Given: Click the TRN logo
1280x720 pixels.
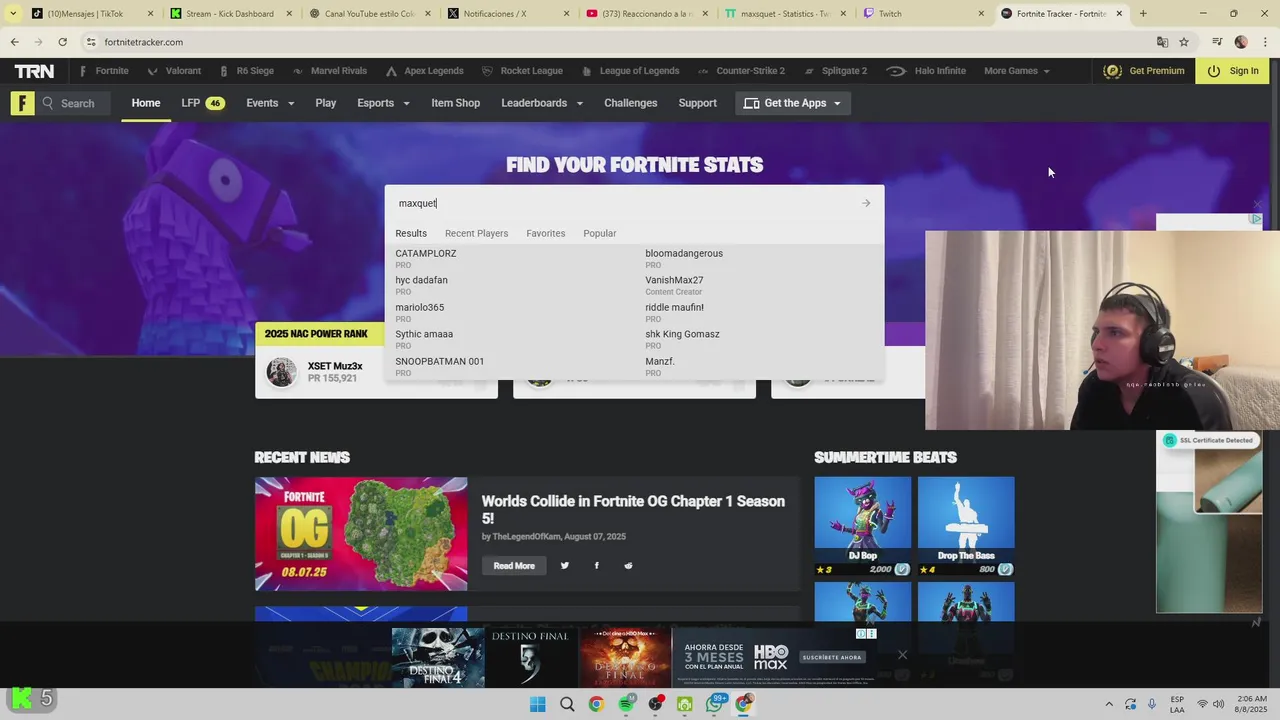Looking at the screenshot, I should click(x=34, y=71).
